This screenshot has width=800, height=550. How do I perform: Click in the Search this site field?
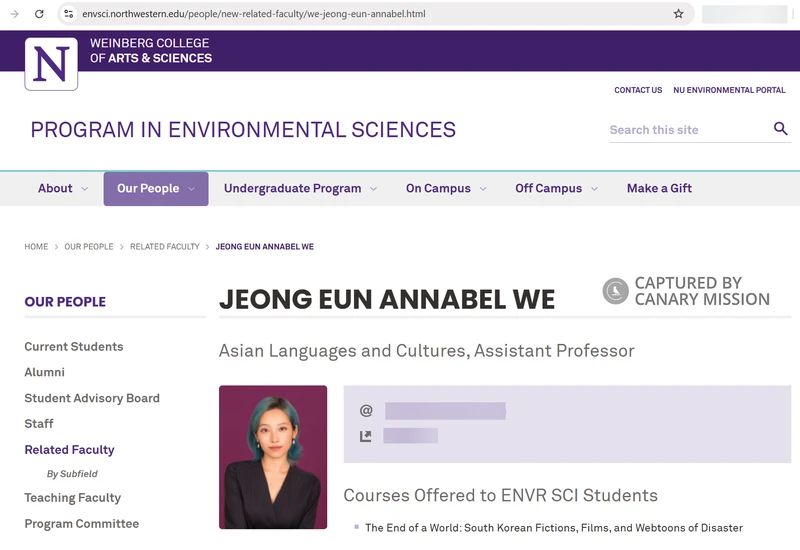click(685, 130)
